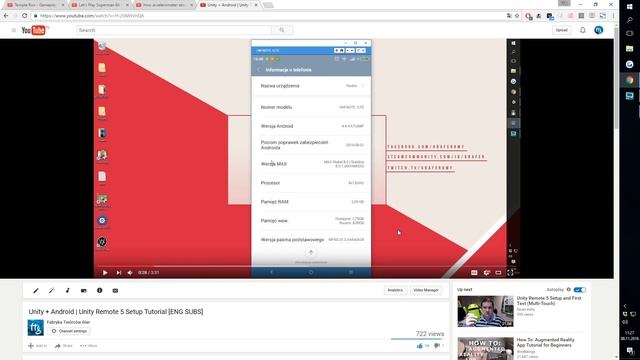Open the account avatar menu
The image size is (640, 360).
[599, 30]
